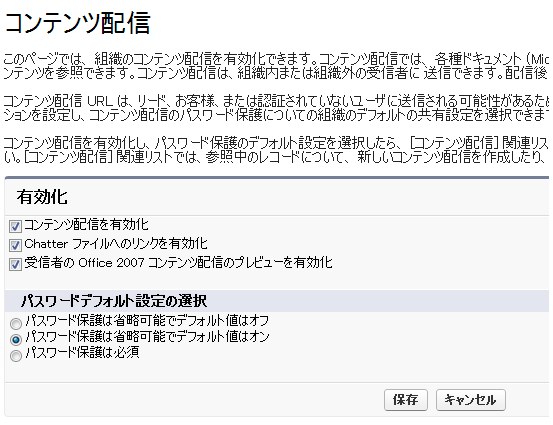The height and width of the screenshot is (425, 553).
Task: Click the paragraph starting コンテンツ配信 URL は
Action: 276,108
